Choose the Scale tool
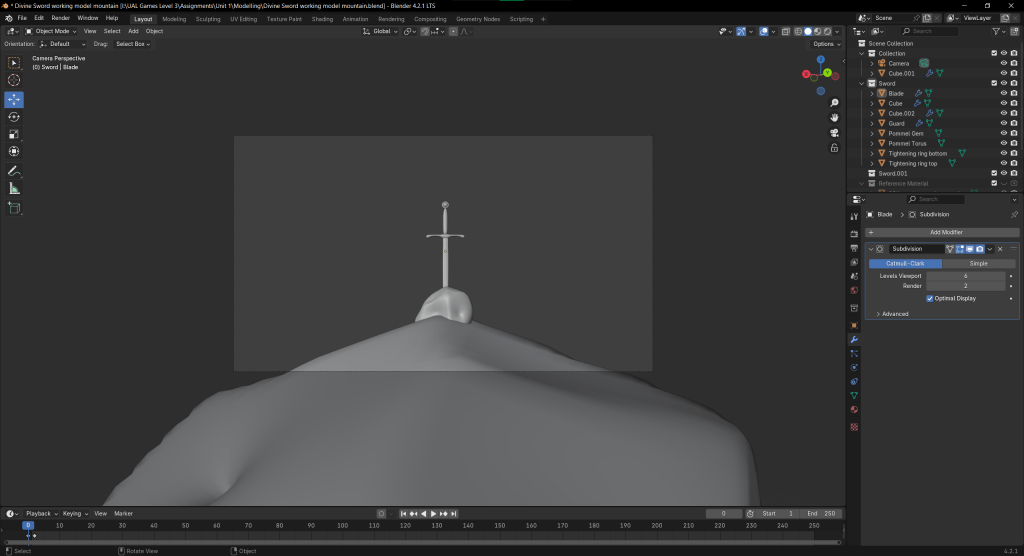This screenshot has width=1024, height=556. 14,134
